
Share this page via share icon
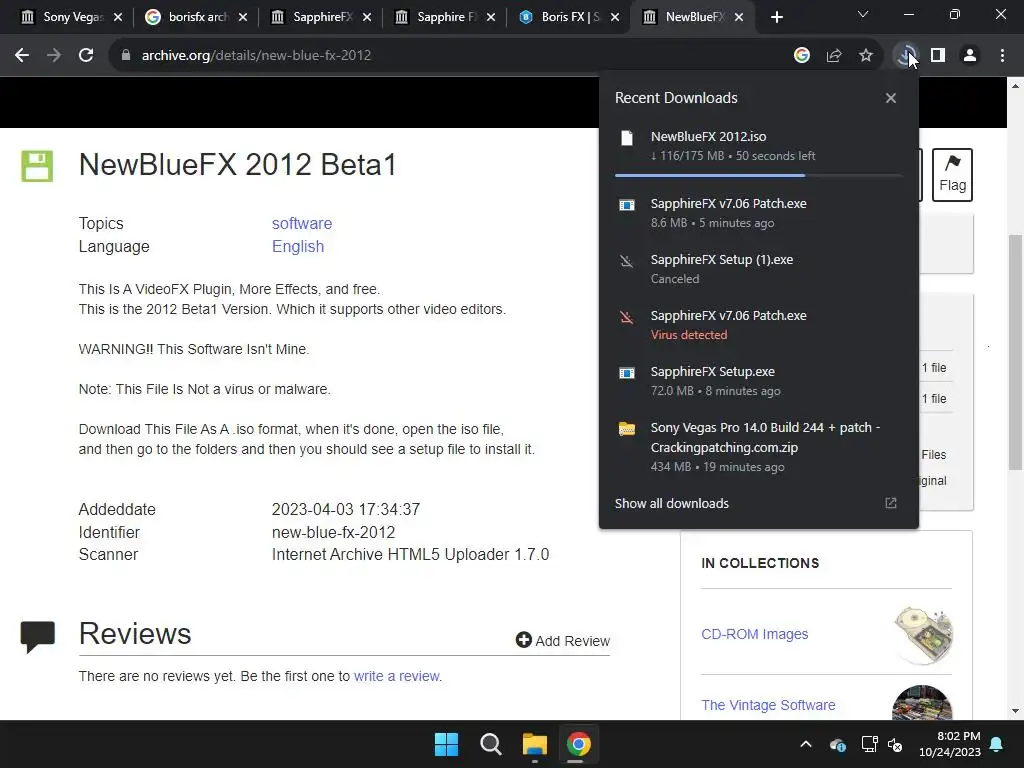834,56
